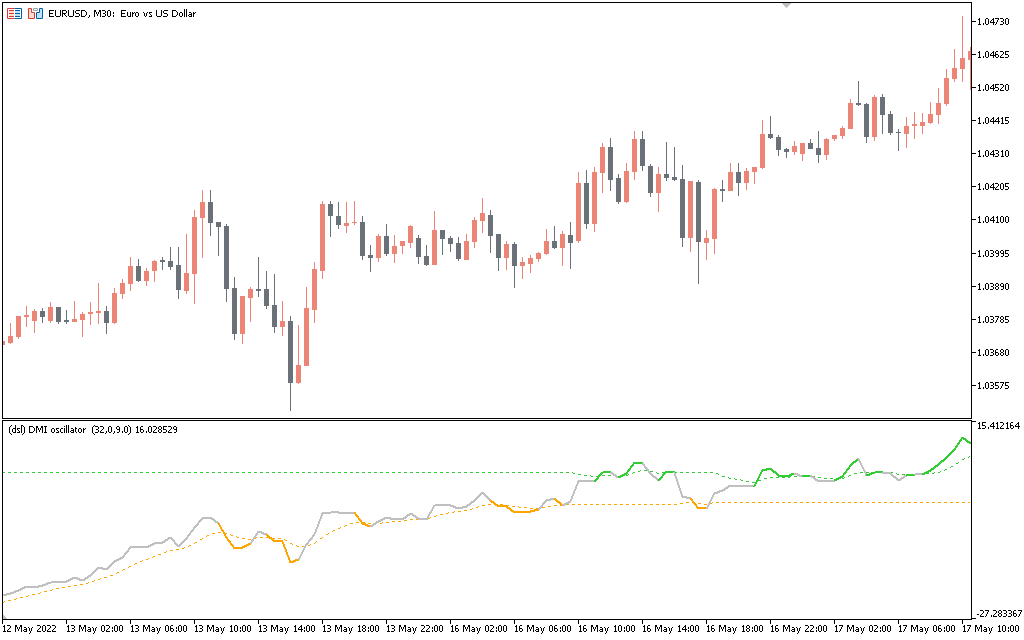Click the One Click Trading panel icon
1024x640 pixels.
[15, 15]
